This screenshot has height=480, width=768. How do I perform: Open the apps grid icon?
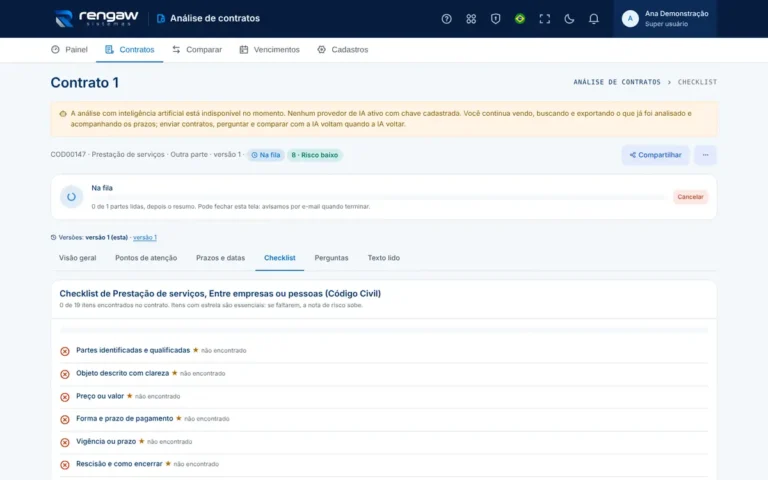coord(471,19)
